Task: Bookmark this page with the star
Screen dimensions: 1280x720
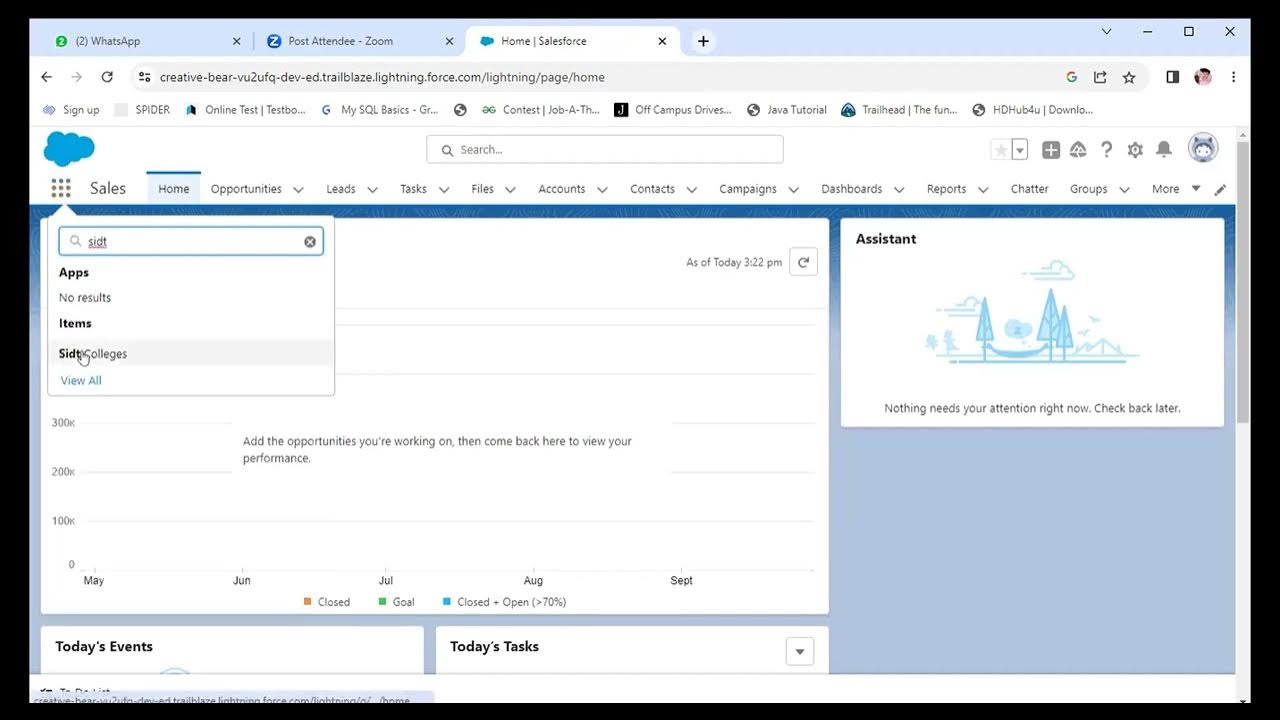Action: [x=1129, y=77]
